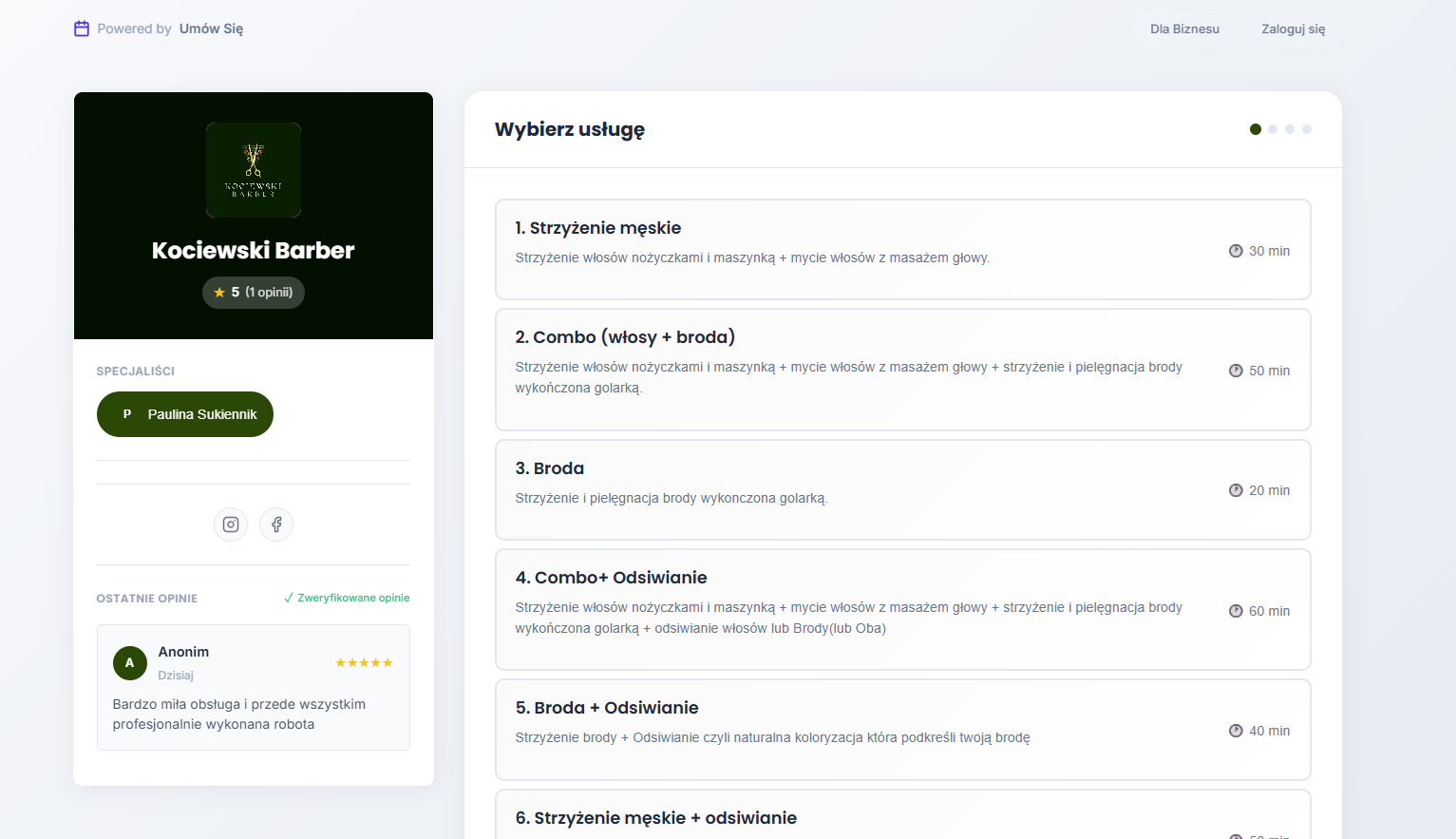1456x839 pixels.
Task: Click the last step indicator dot
Action: click(1307, 129)
